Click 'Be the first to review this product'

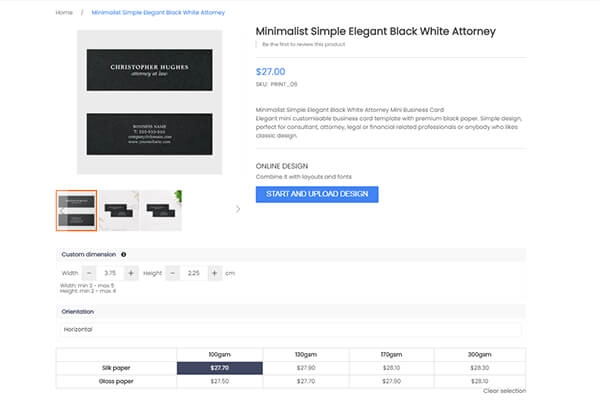pyautogui.click(x=305, y=45)
